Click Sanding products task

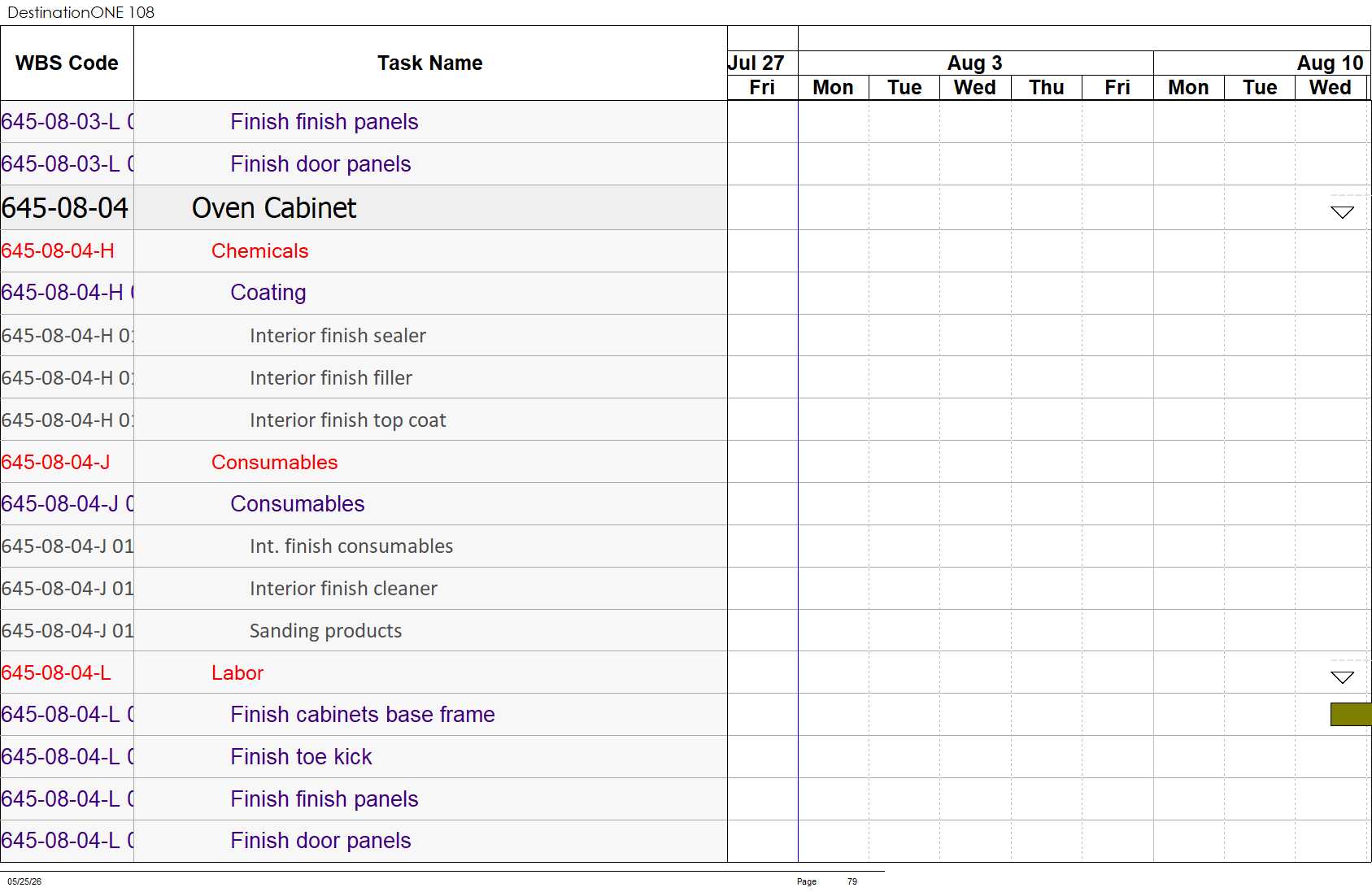(325, 630)
